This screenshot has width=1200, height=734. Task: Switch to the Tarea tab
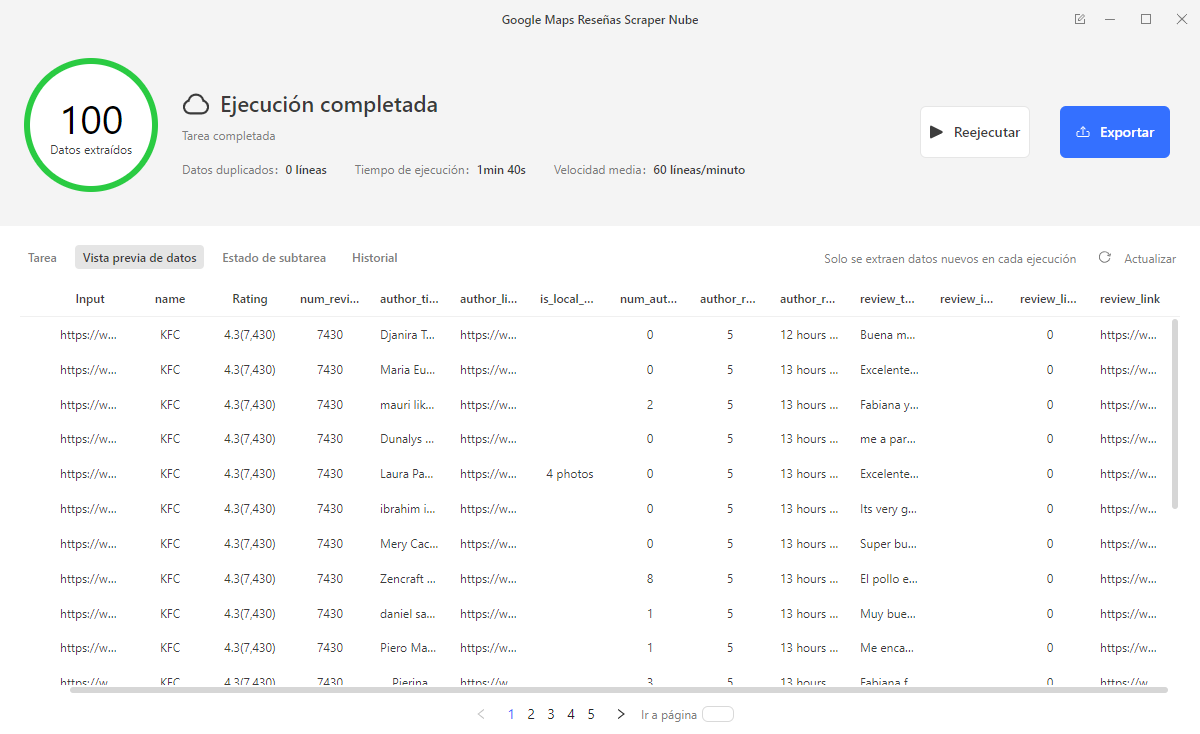pyautogui.click(x=42, y=257)
